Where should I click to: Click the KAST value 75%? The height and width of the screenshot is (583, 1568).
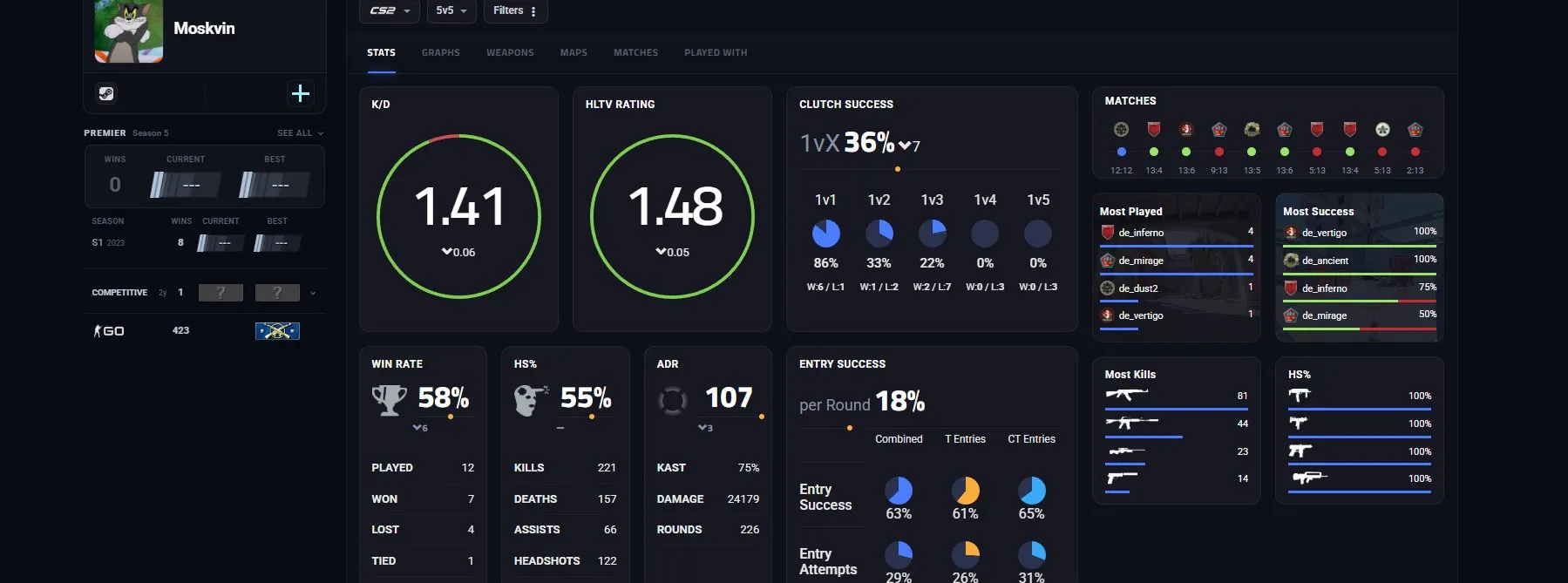click(x=749, y=468)
